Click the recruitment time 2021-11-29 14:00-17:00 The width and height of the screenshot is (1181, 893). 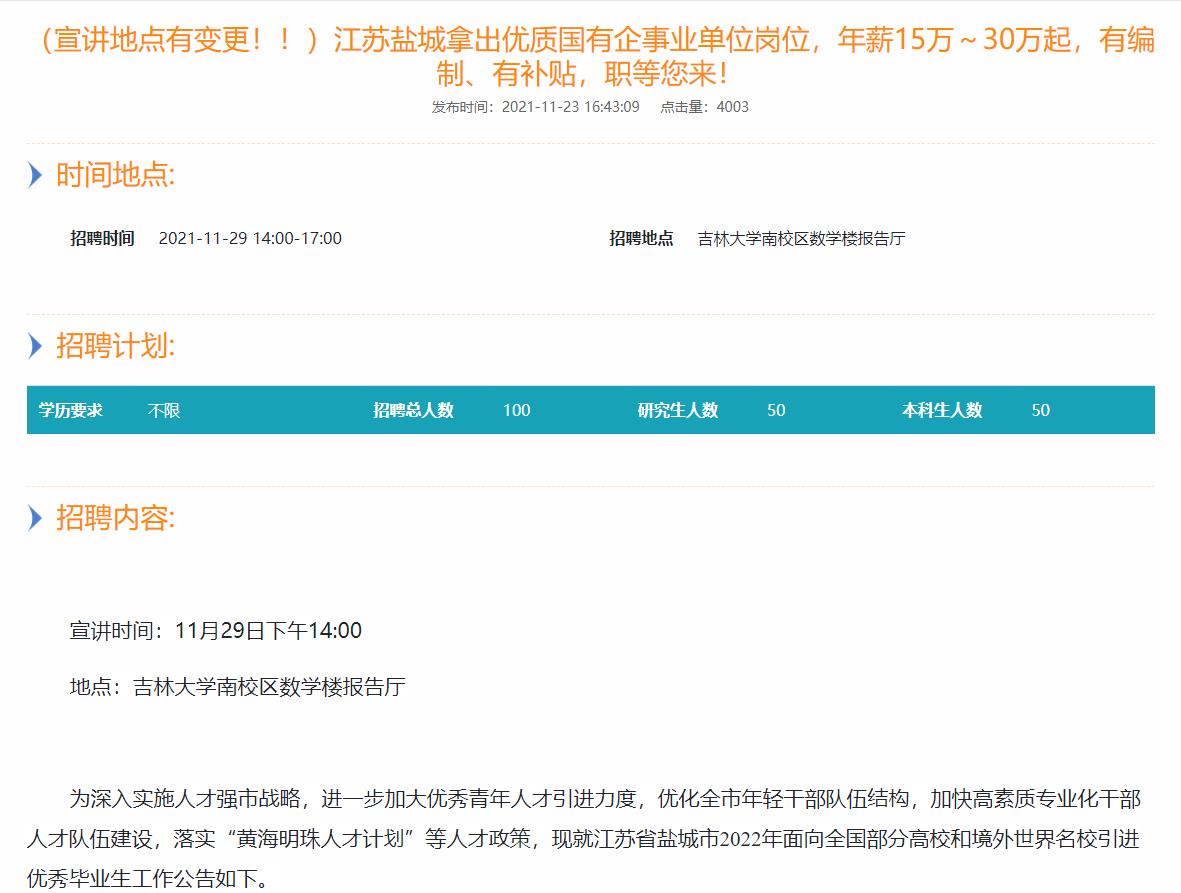point(250,238)
